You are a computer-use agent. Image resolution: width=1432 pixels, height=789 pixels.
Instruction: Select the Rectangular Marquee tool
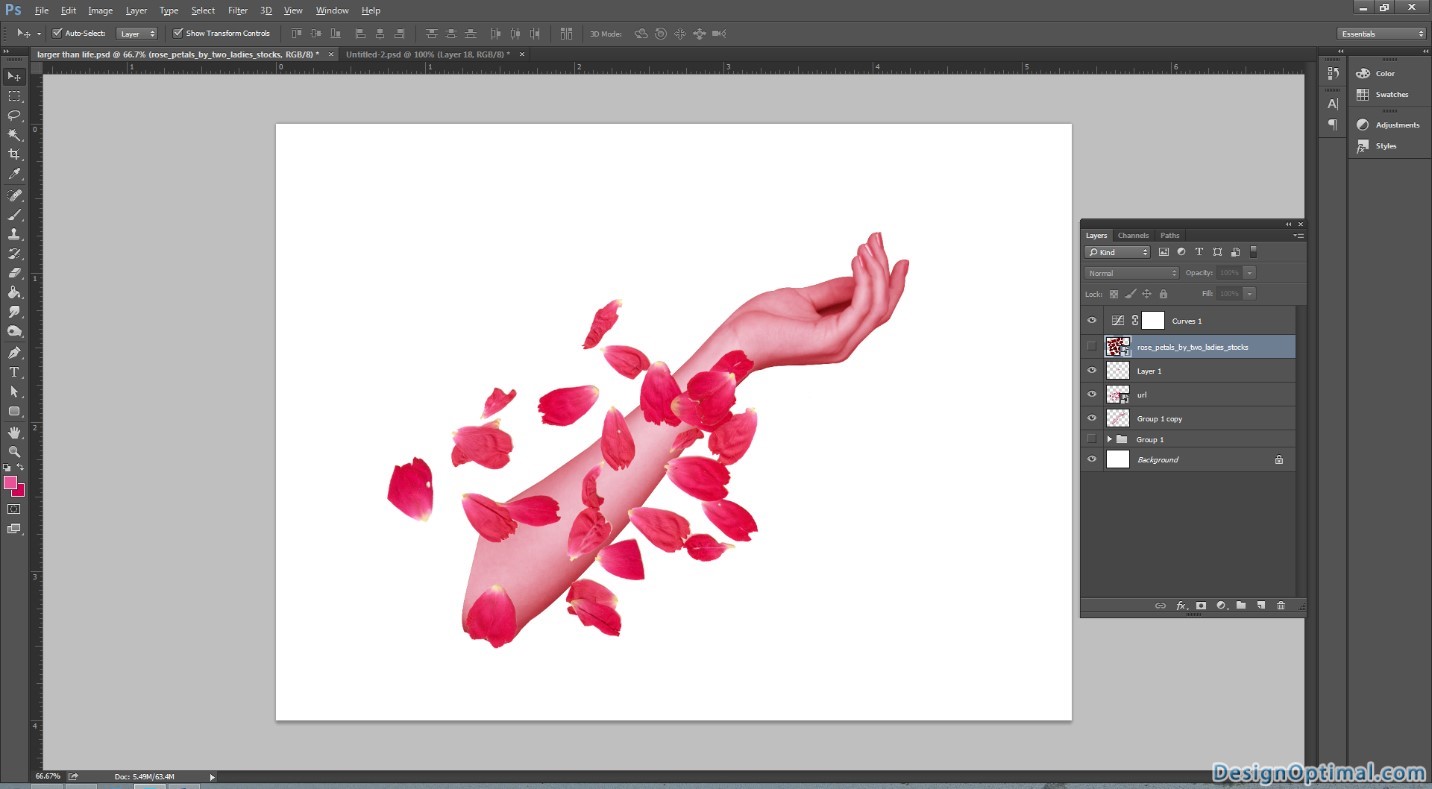coord(14,96)
